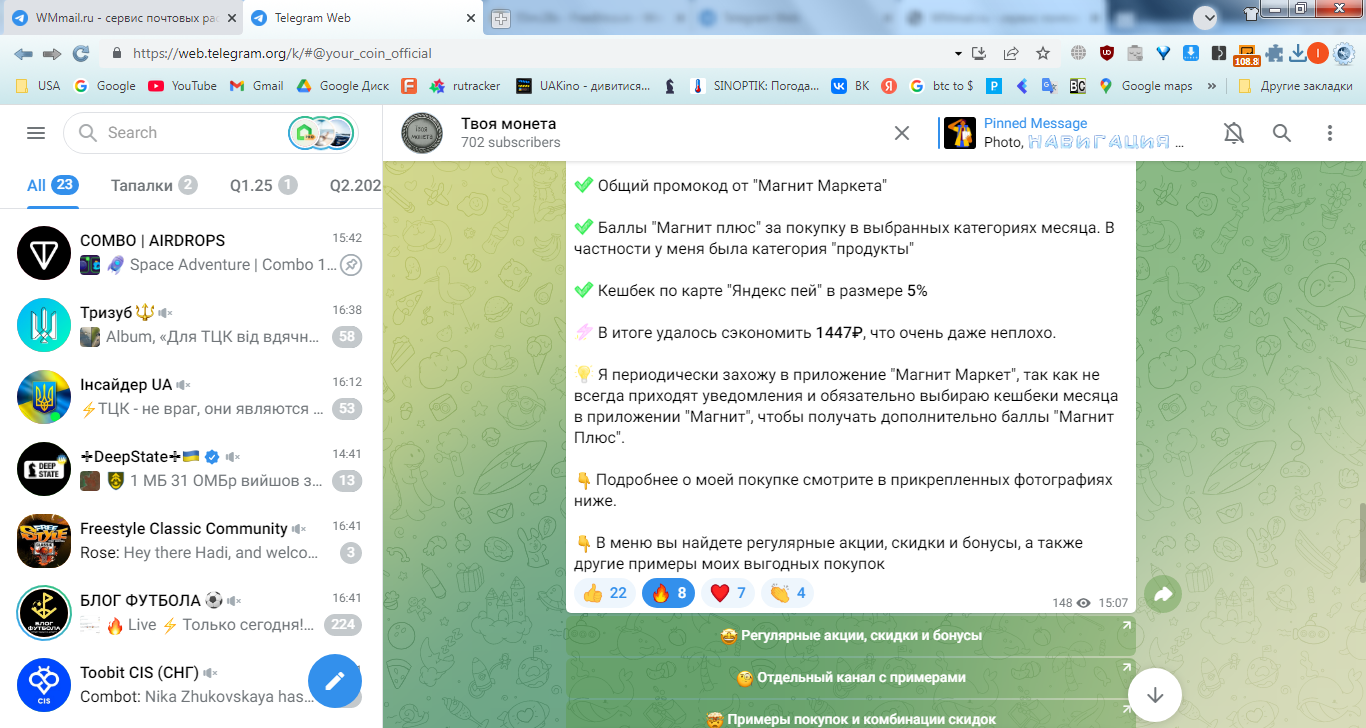Open the puzzle piece extensions menu

[x=1274, y=53]
